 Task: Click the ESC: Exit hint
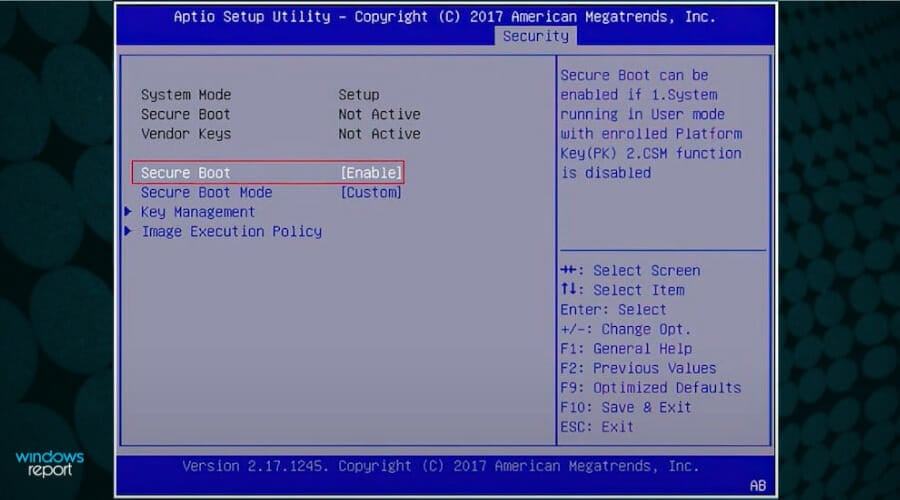[597, 427]
